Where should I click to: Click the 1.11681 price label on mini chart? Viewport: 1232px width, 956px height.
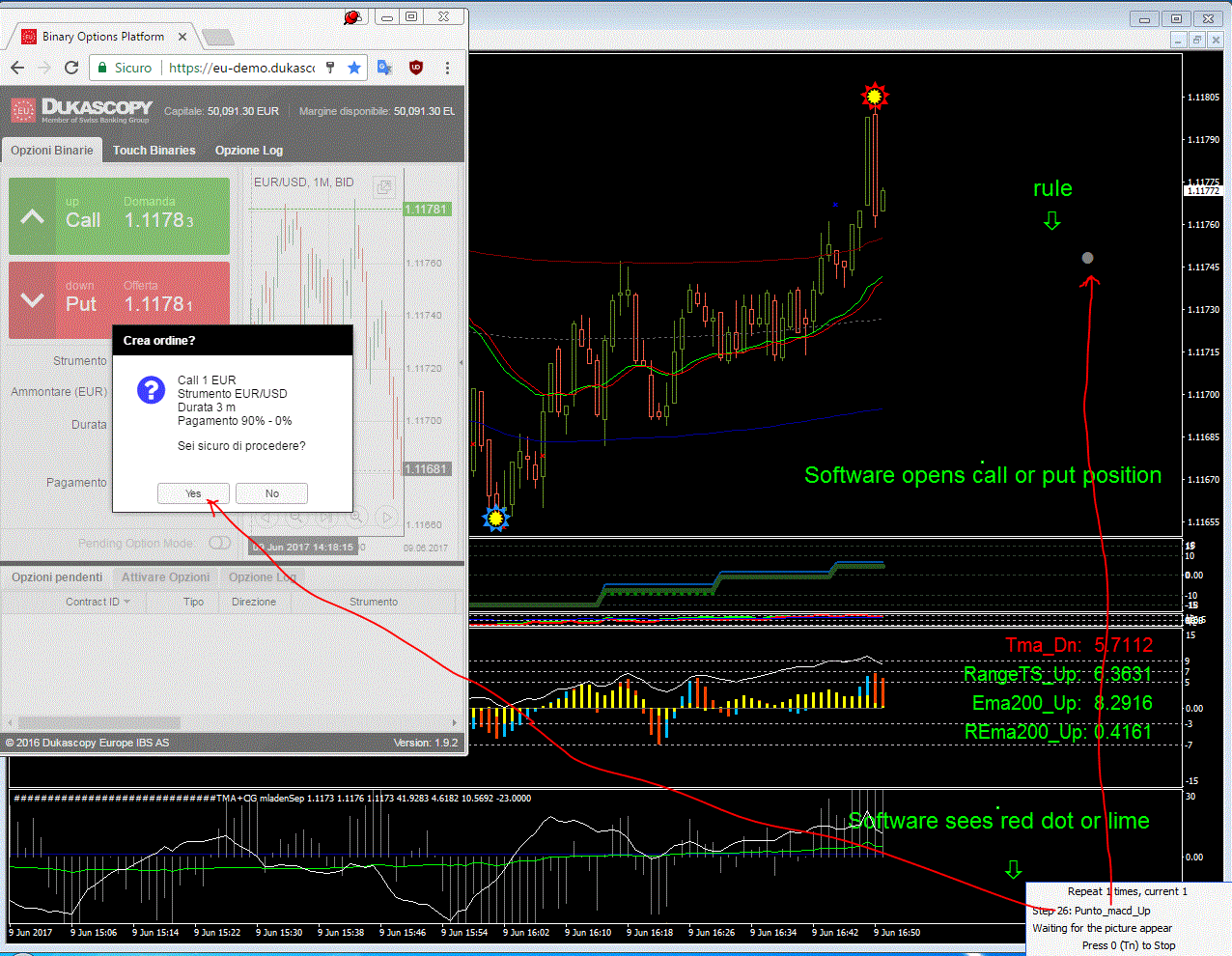[x=426, y=469]
